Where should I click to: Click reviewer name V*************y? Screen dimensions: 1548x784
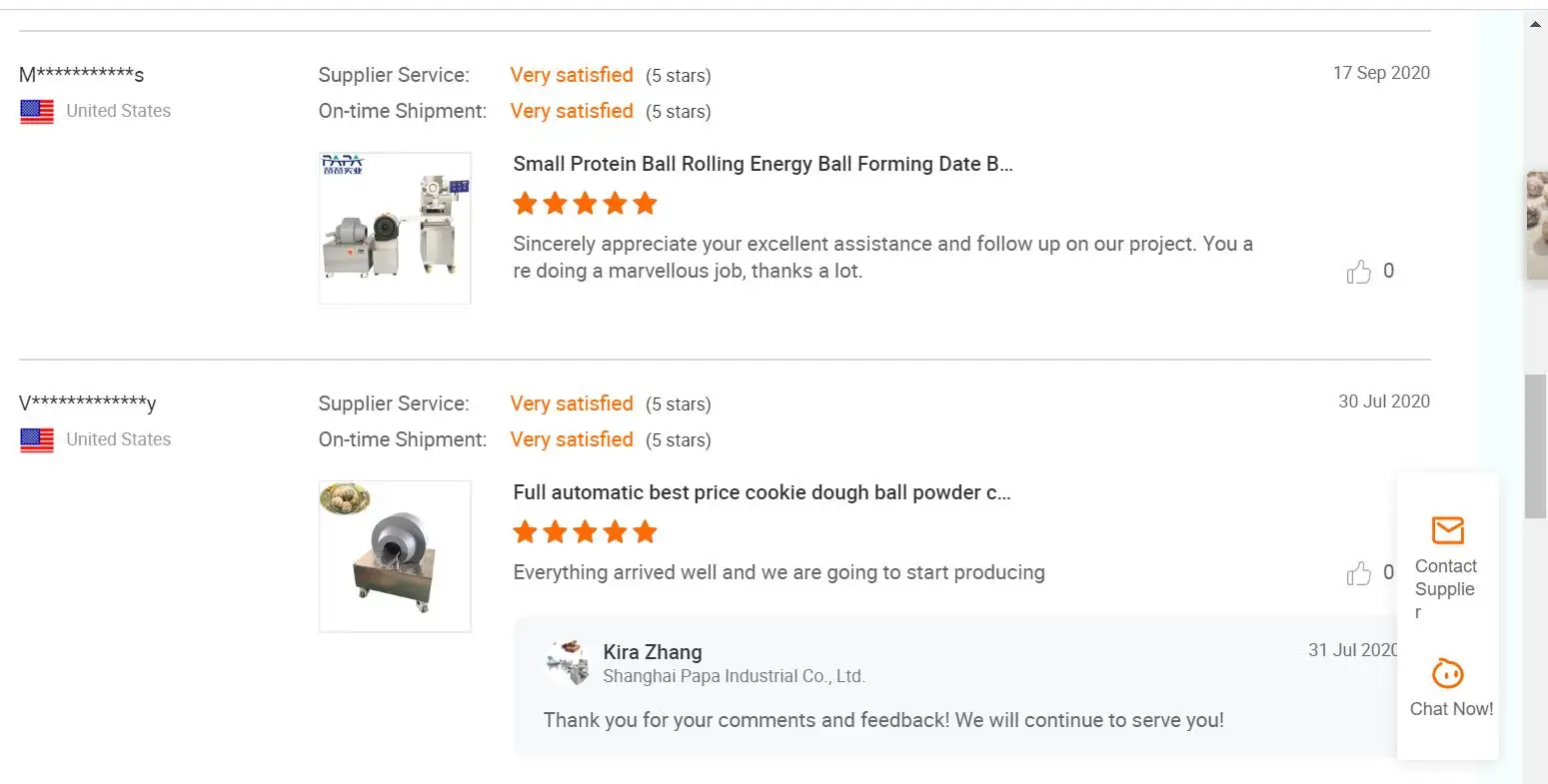coord(88,403)
